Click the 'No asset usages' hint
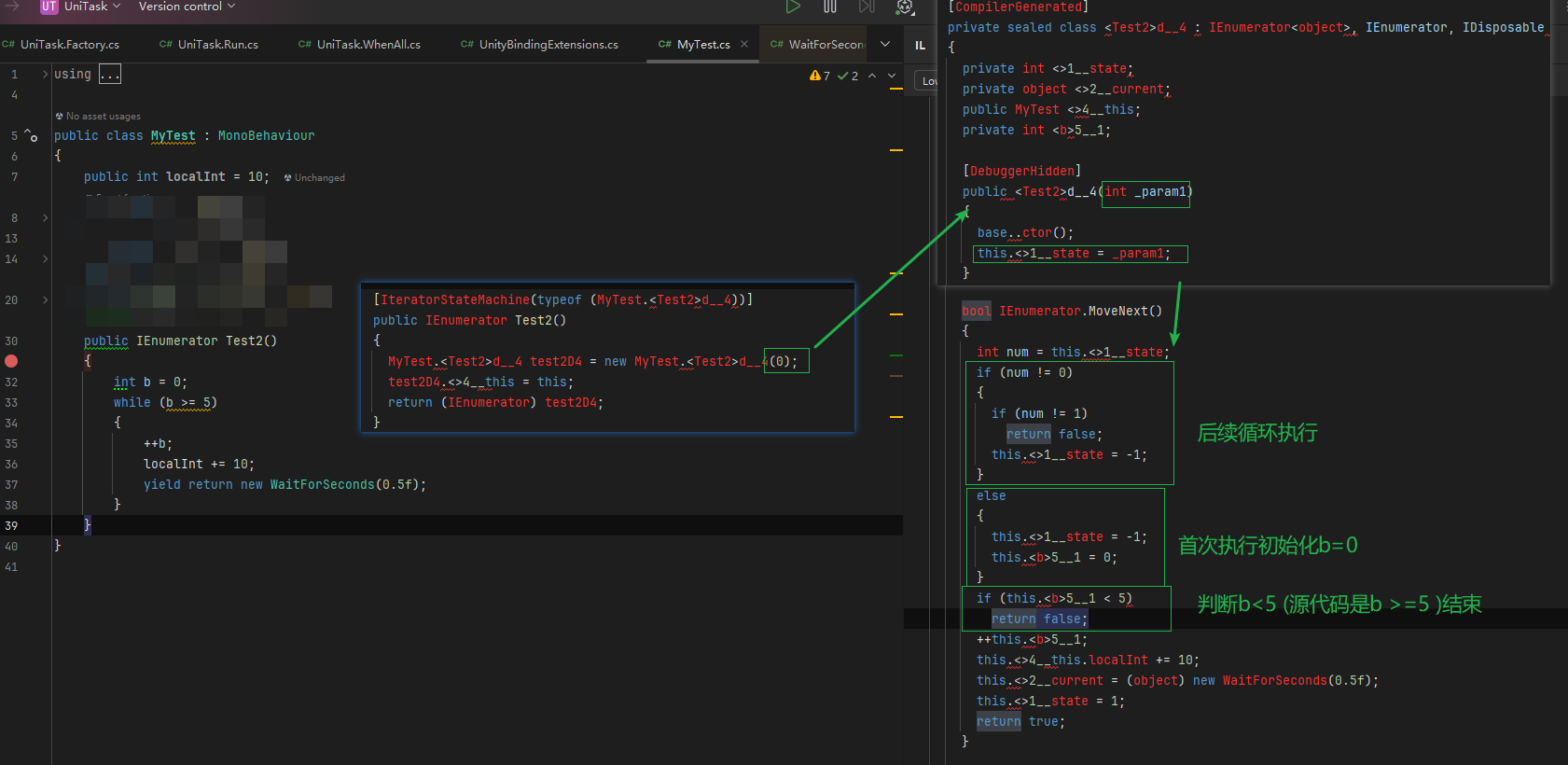 coord(98,117)
